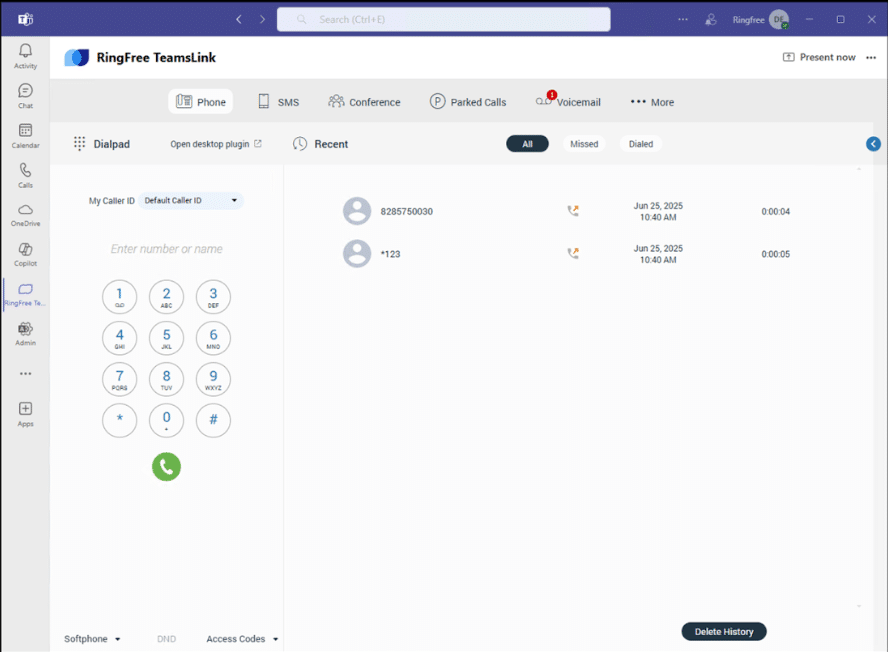Toggle DND mode

(x=166, y=639)
